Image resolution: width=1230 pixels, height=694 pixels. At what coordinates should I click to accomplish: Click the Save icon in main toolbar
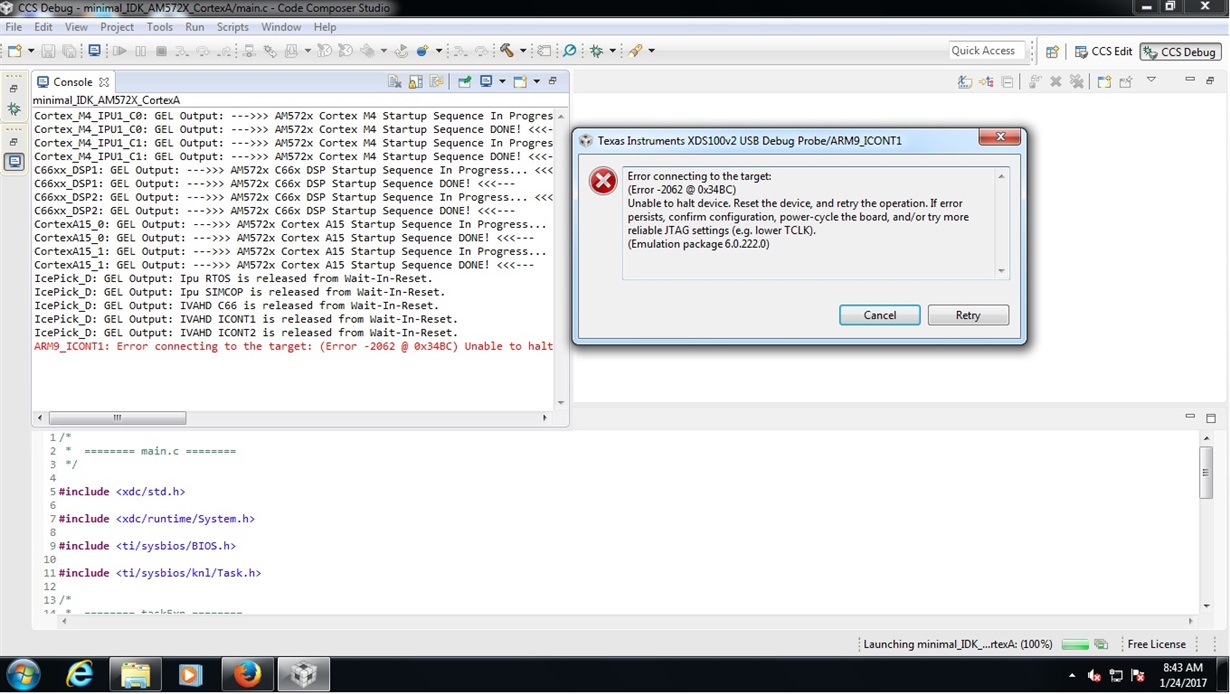pos(49,50)
